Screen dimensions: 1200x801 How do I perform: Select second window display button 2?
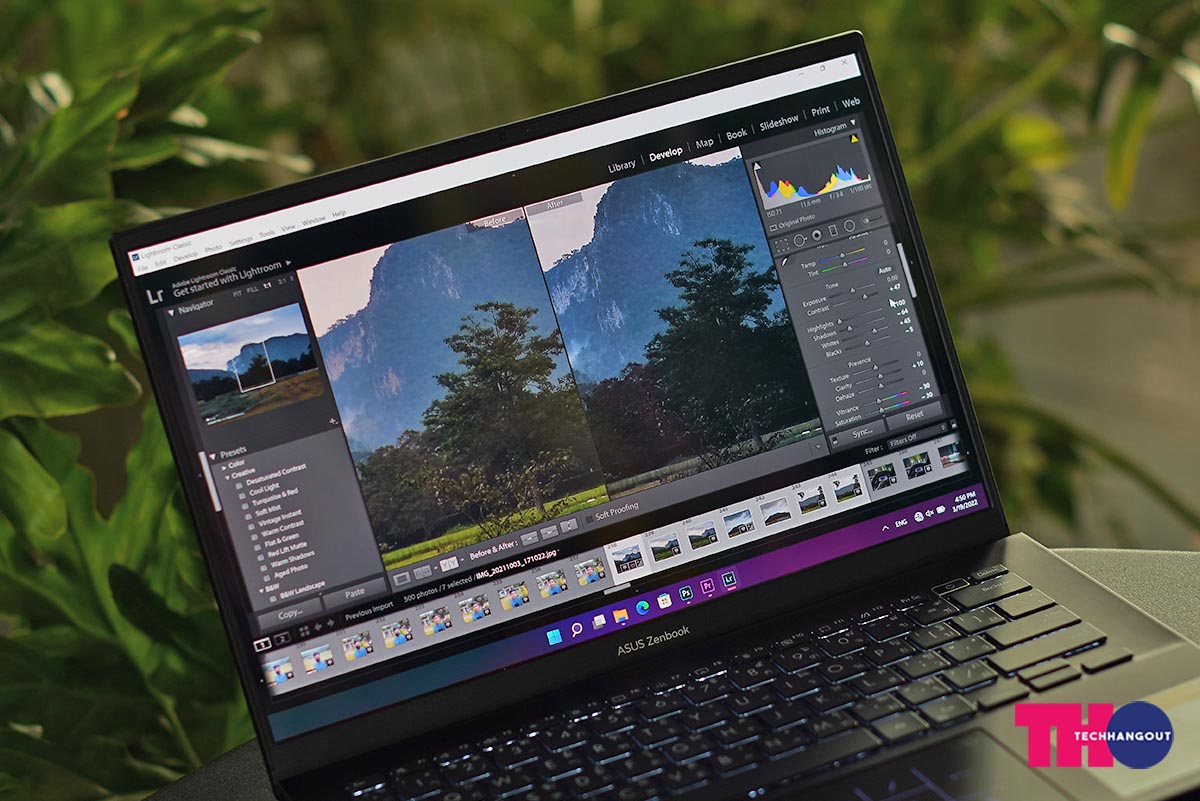281,638
